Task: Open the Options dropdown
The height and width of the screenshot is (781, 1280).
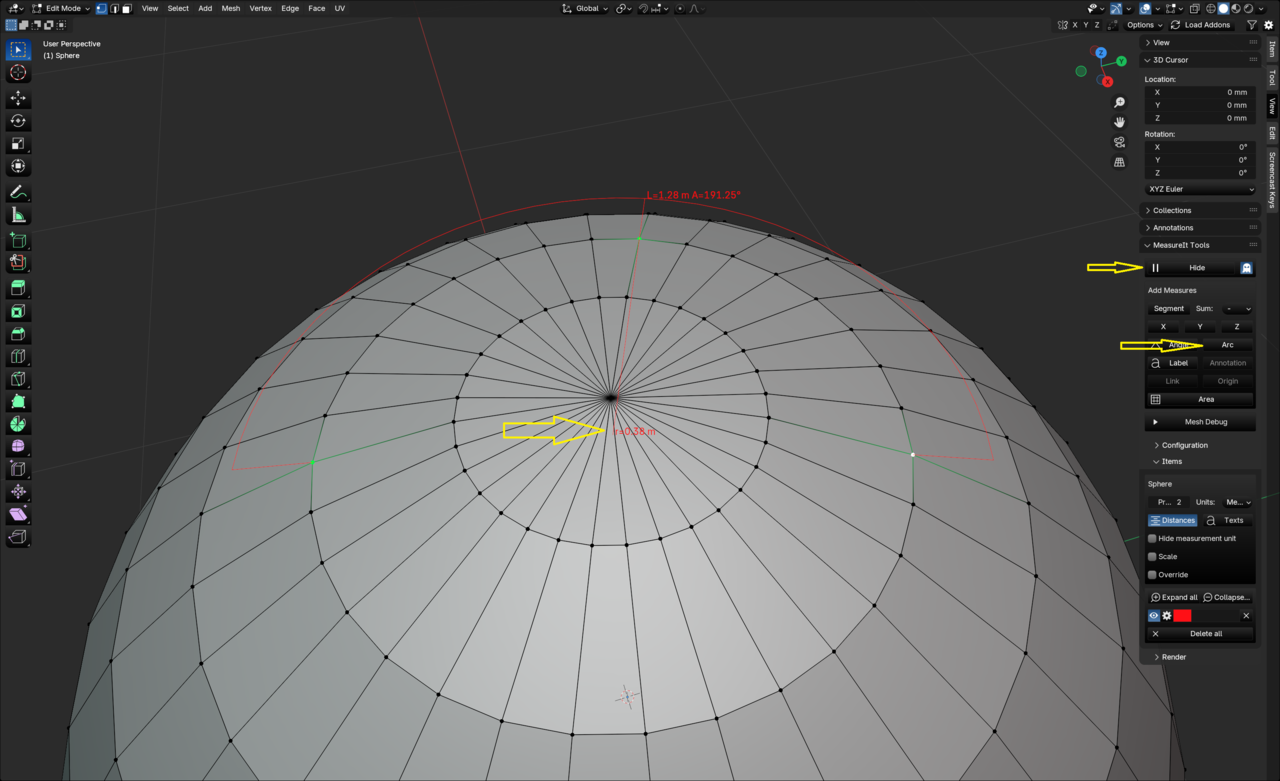Action: tap(1143, 25)
